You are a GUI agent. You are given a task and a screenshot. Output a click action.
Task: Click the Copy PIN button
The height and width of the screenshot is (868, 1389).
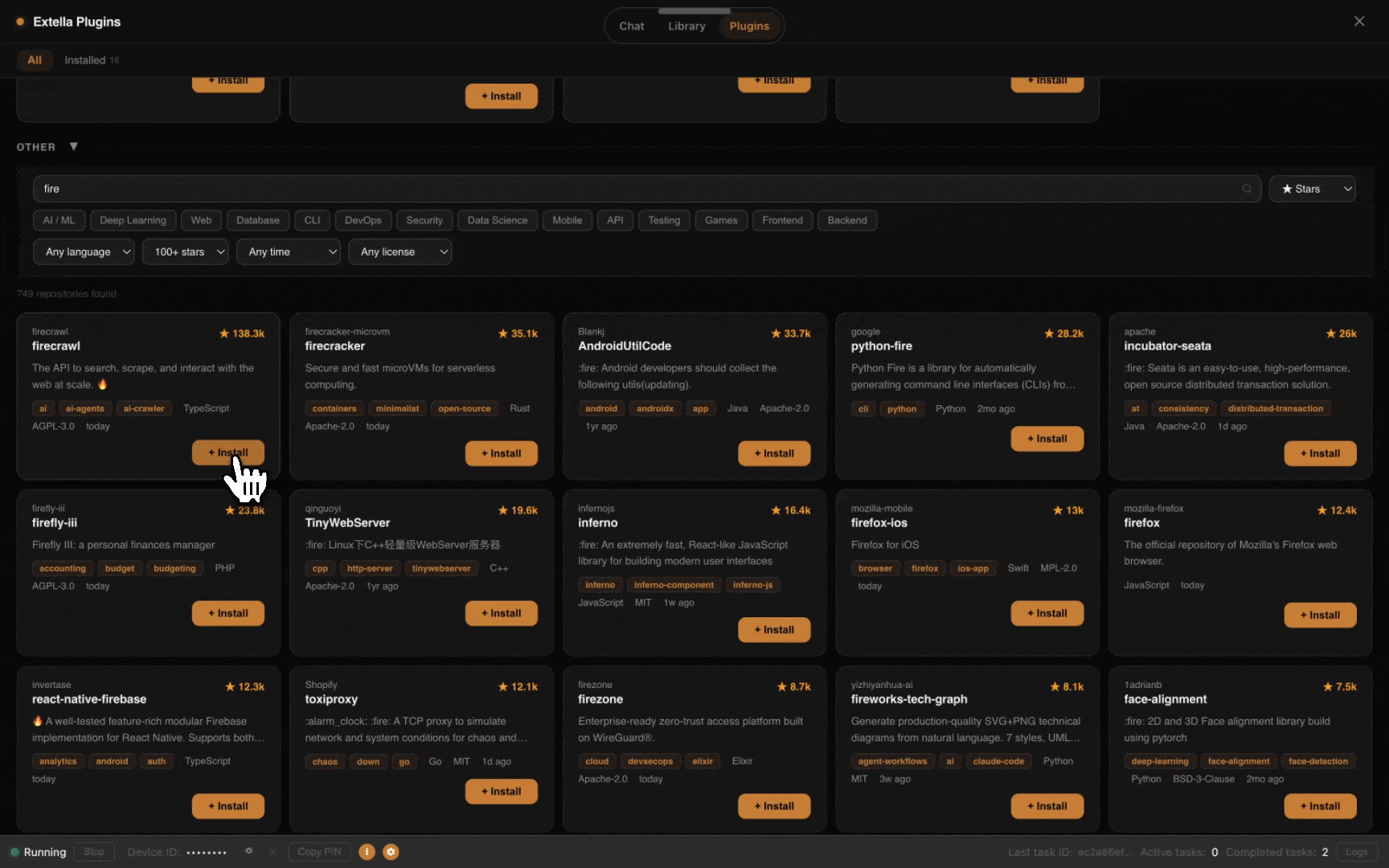[x=319, y=852]
